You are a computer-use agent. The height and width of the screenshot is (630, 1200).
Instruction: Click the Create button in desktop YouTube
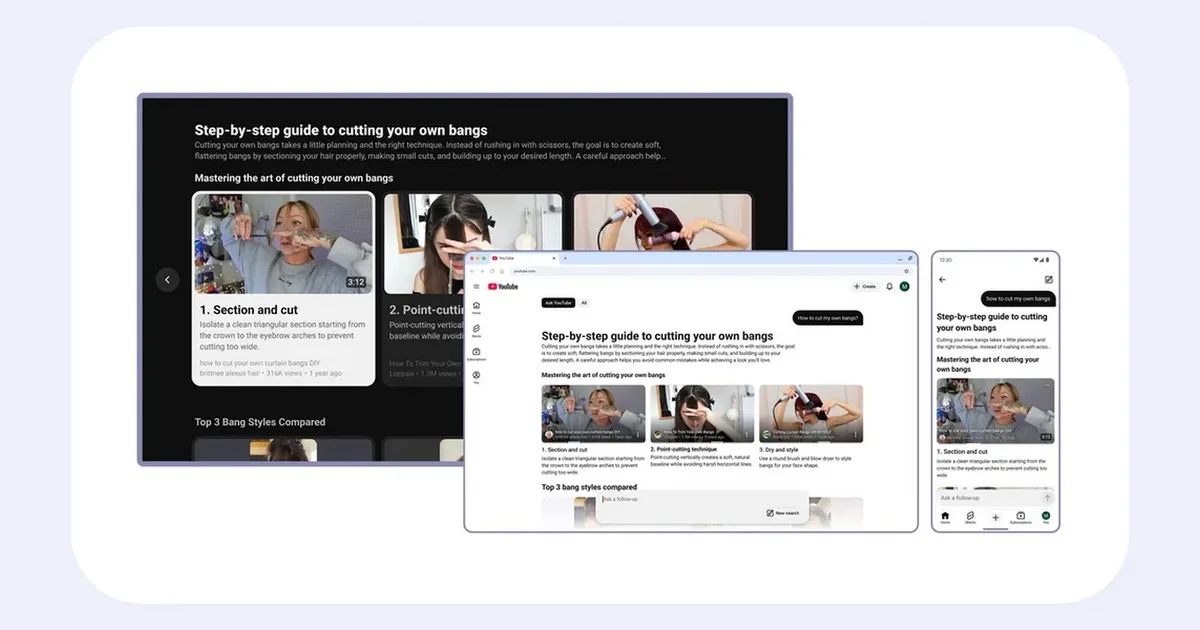(865, 286)
